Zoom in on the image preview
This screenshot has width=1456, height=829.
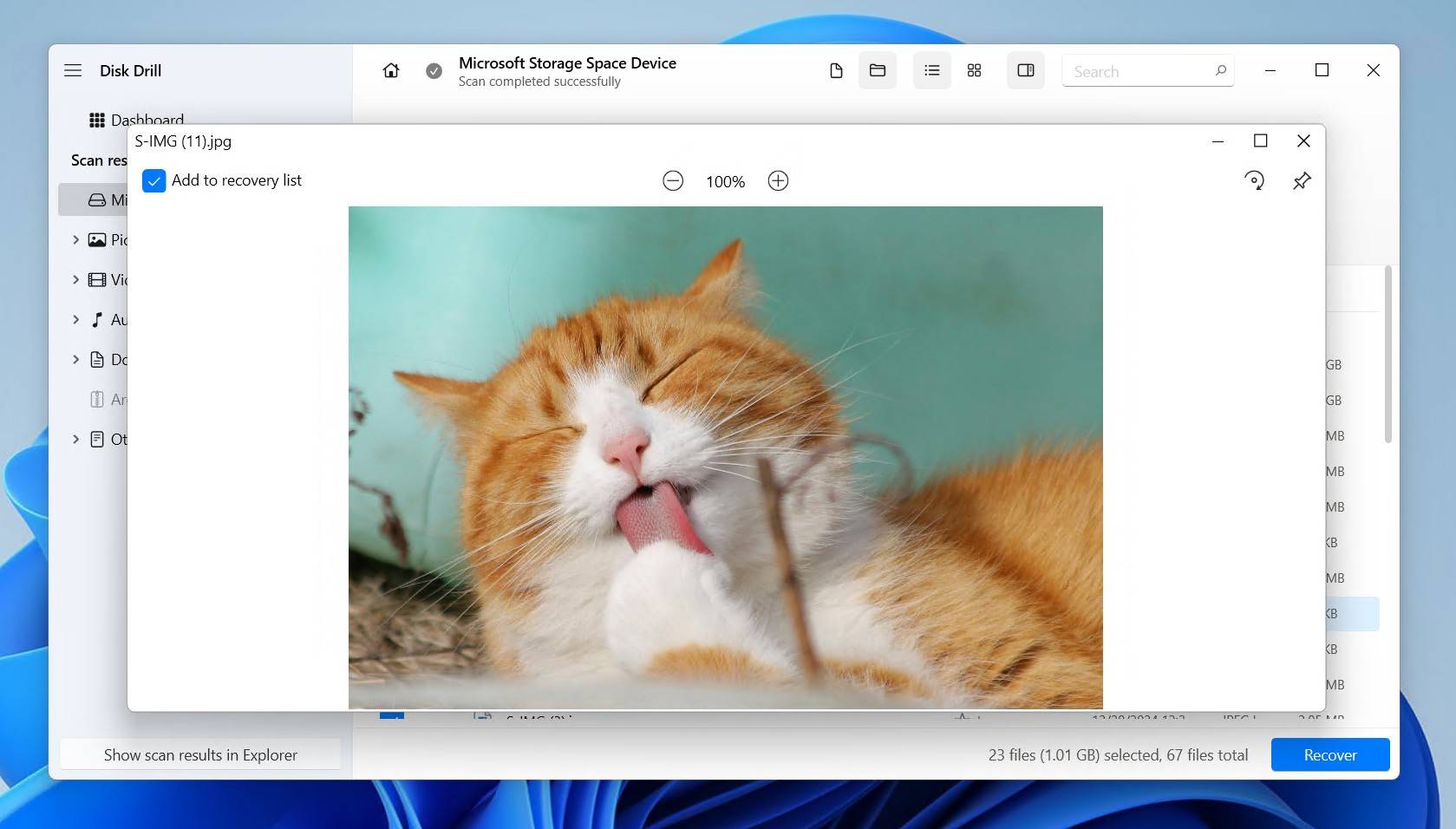(x=778, y=181)
